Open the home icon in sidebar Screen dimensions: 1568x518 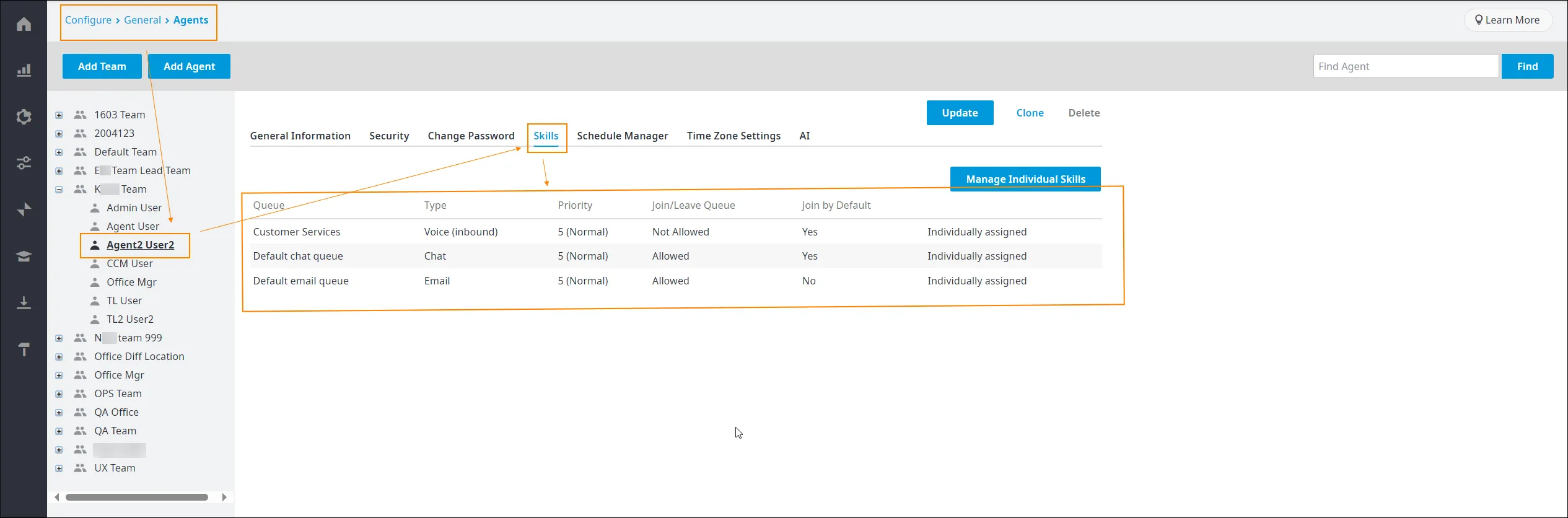point(24,24)
